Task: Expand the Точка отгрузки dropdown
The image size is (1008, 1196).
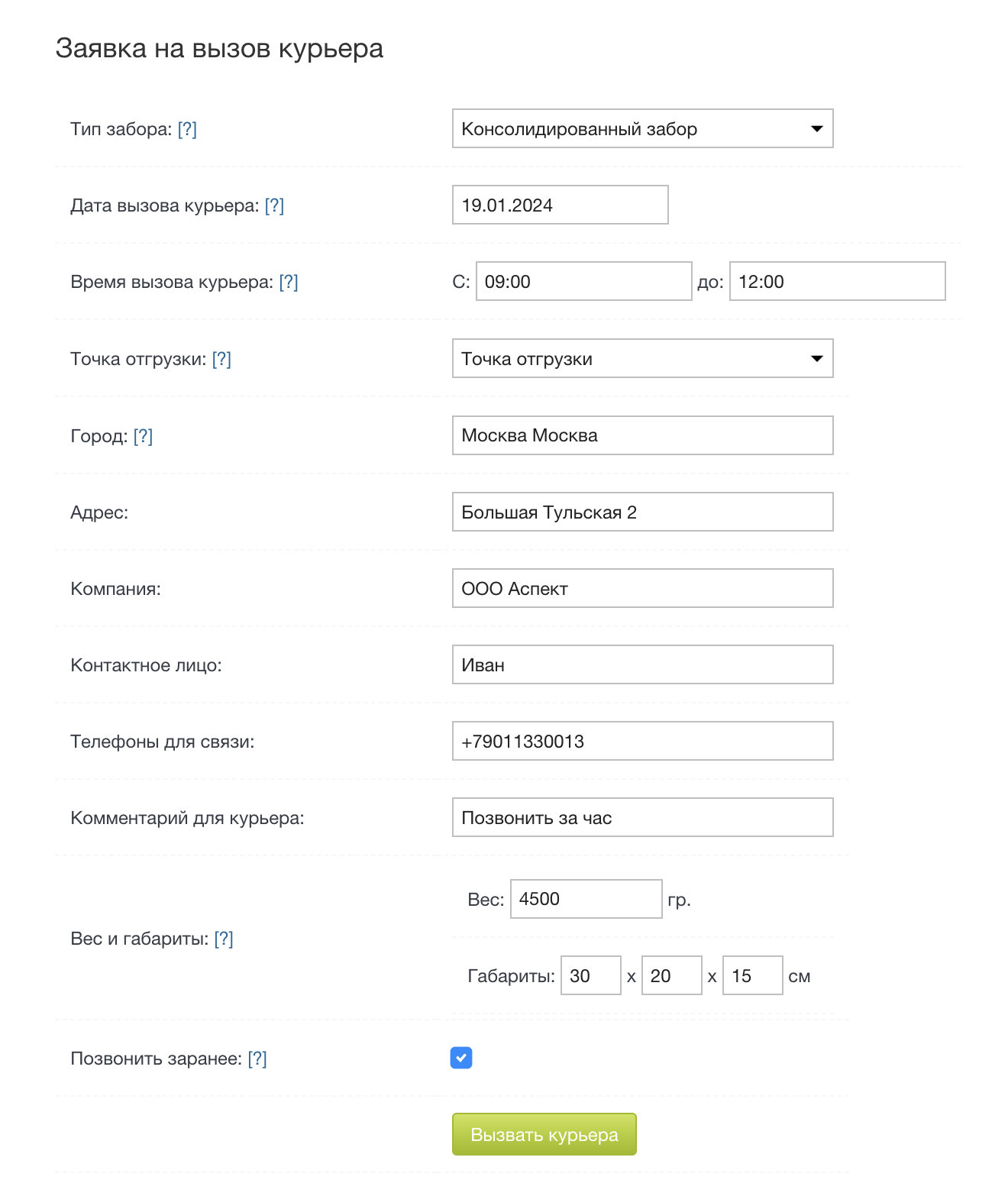Action: tap(642, 359)
